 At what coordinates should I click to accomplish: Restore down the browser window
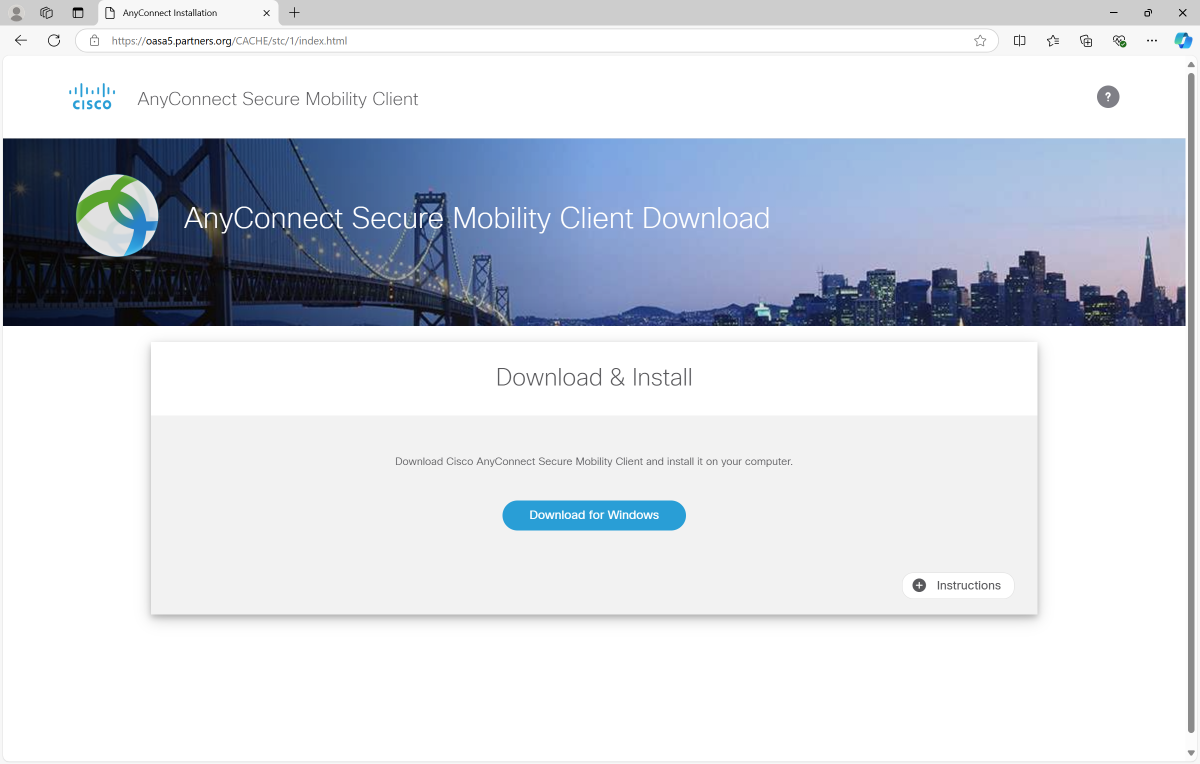[x=1148, y=13]
